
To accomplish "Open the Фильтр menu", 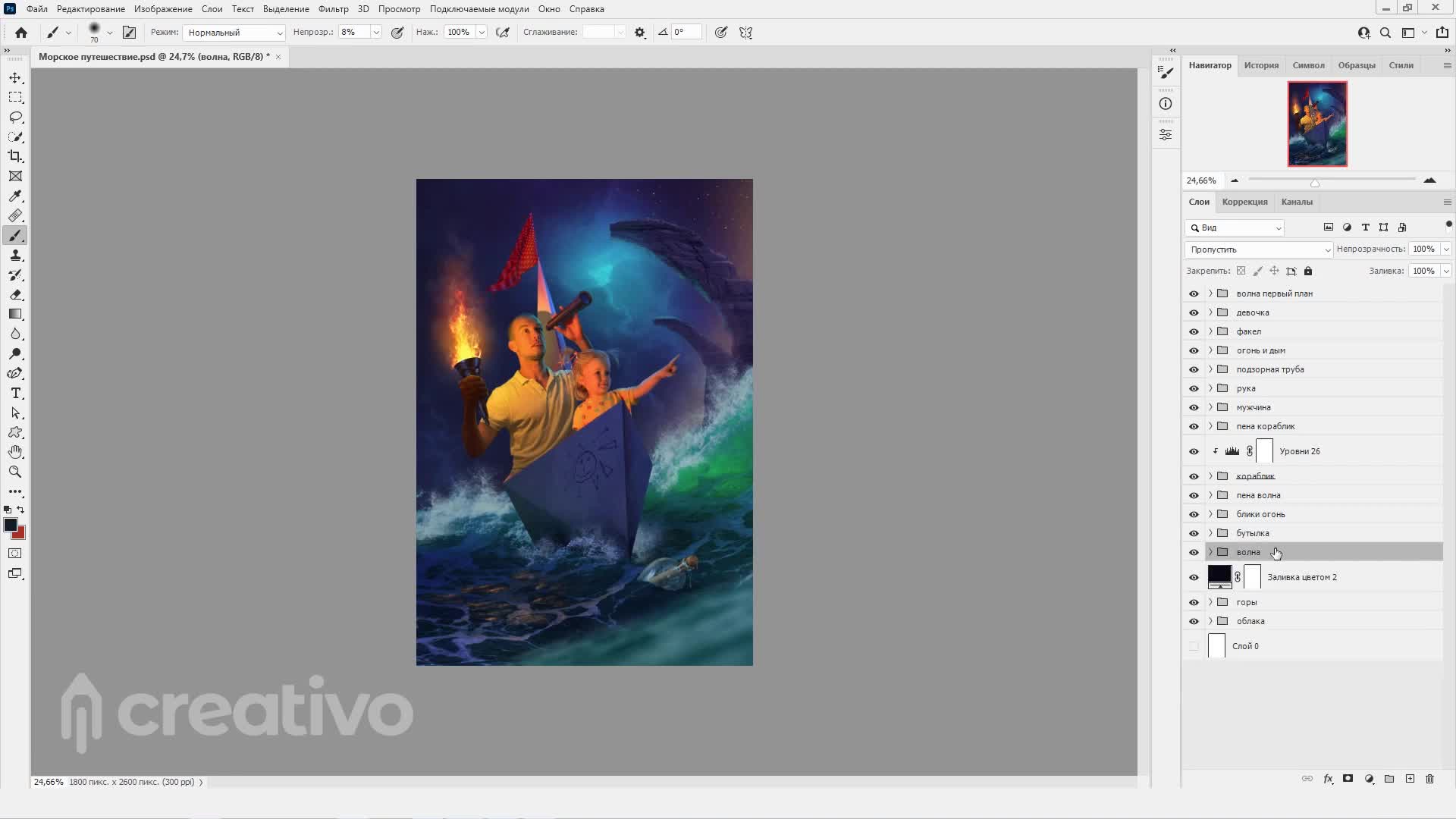I will 333,9.
